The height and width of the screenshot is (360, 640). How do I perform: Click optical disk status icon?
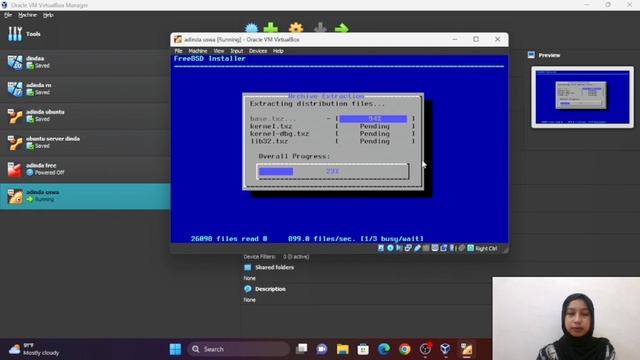click(390, 248)
